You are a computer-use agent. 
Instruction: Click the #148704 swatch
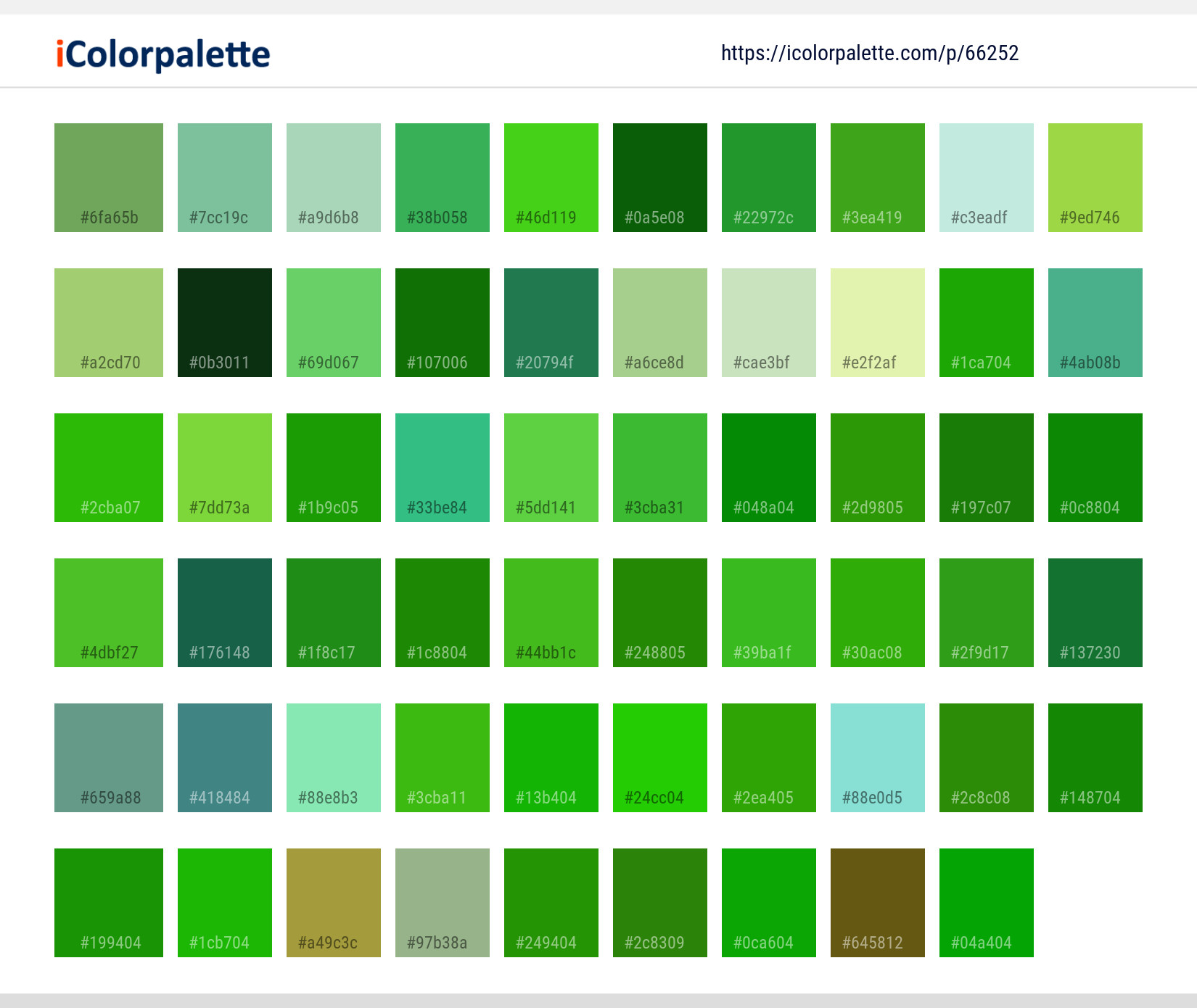tap(1095, 758)
